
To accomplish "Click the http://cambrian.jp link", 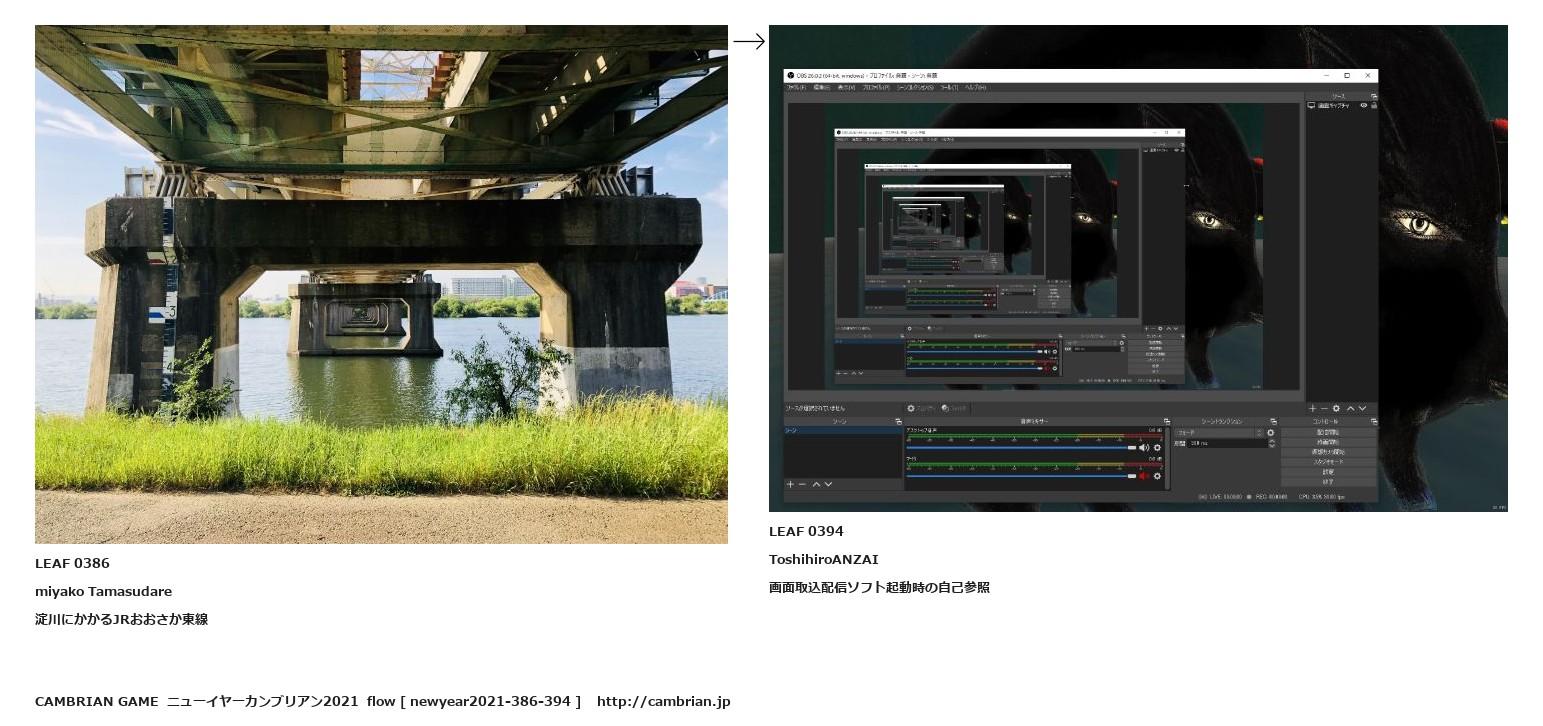I will click(663, 701).
